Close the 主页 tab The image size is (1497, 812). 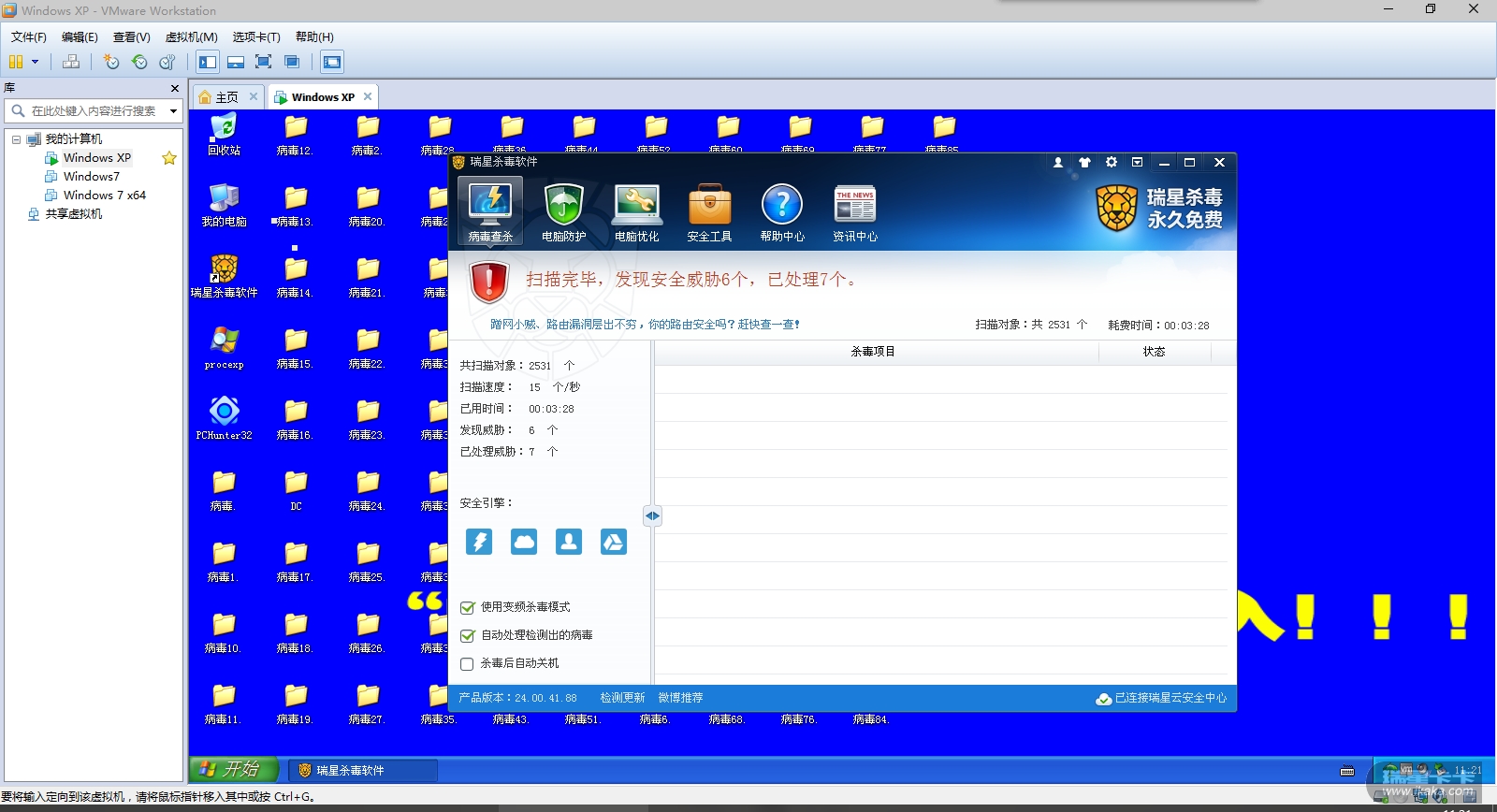pyautogui.click(x=254, y=96)
